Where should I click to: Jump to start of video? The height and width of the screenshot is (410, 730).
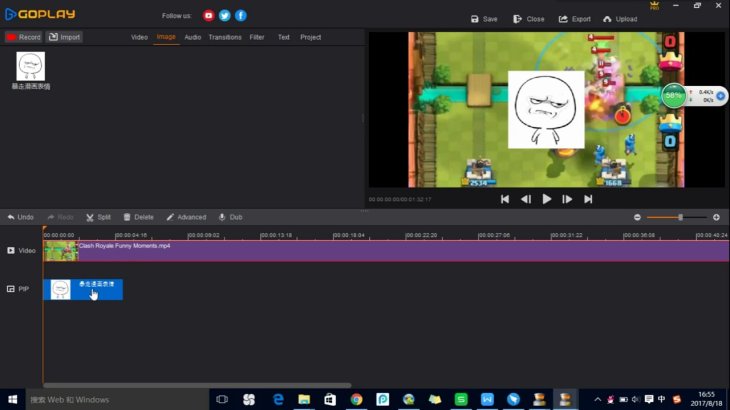(x=505, y=199)
